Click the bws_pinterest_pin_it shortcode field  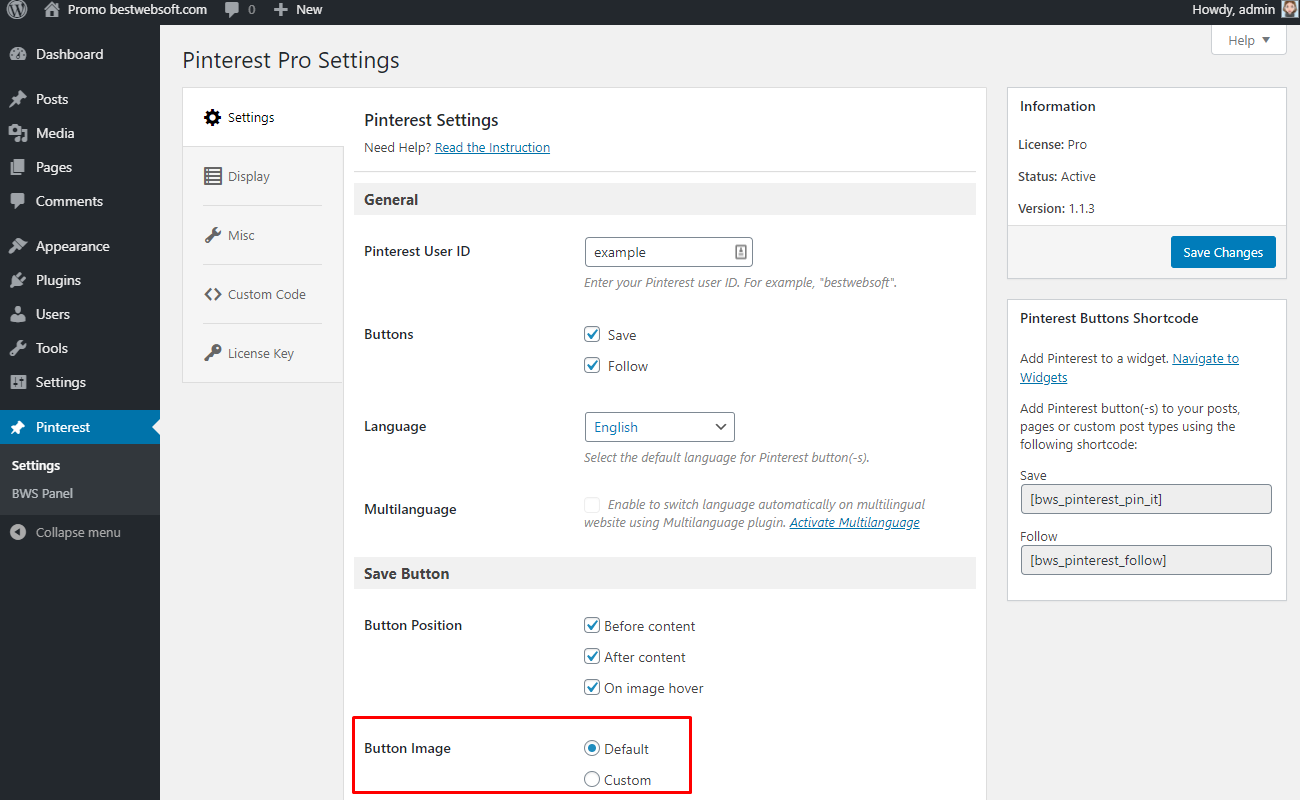coord(1146,499)
